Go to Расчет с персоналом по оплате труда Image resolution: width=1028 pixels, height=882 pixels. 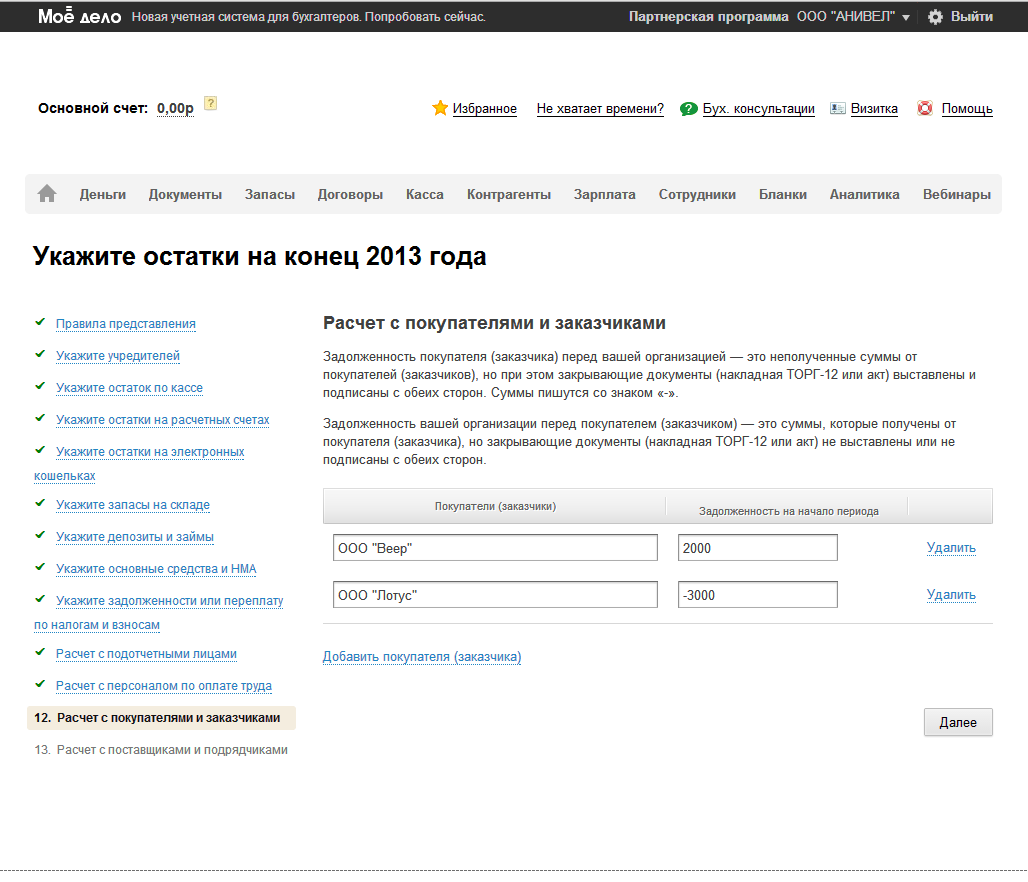point(164,687)
